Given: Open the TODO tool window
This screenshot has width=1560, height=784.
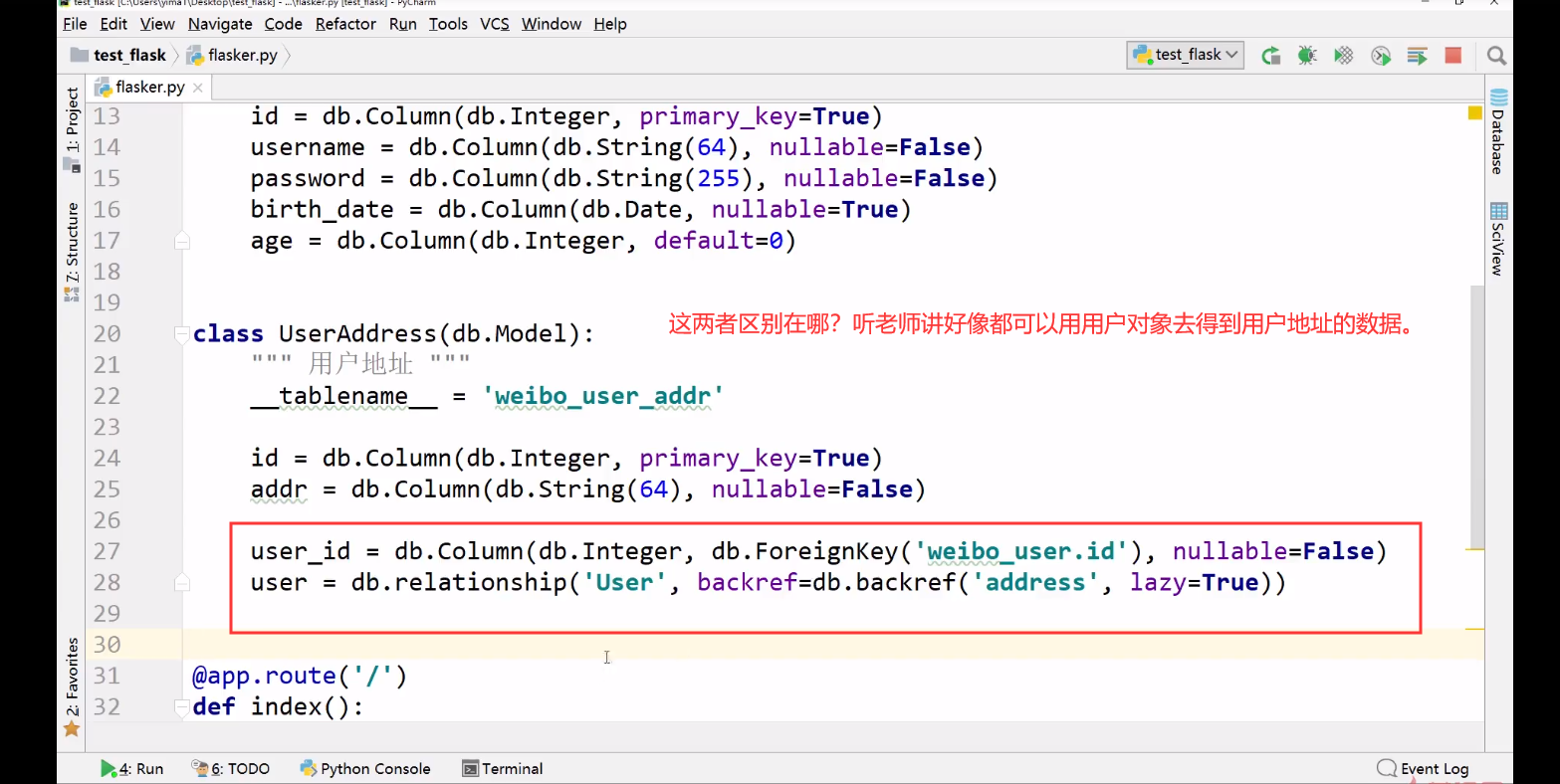Looking at the screenshot, I should [231, 768].
